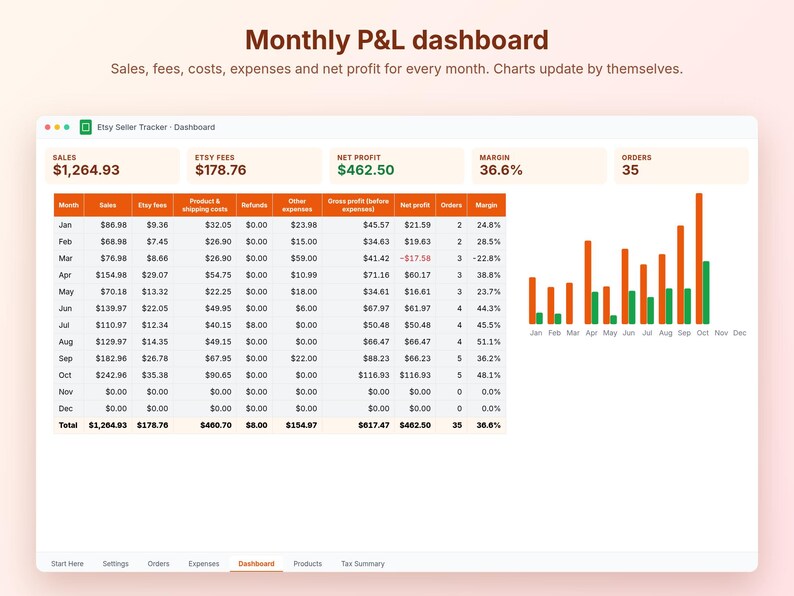Select the Other expenses column header
794x596 pixels.
click(x=297, y=205)
